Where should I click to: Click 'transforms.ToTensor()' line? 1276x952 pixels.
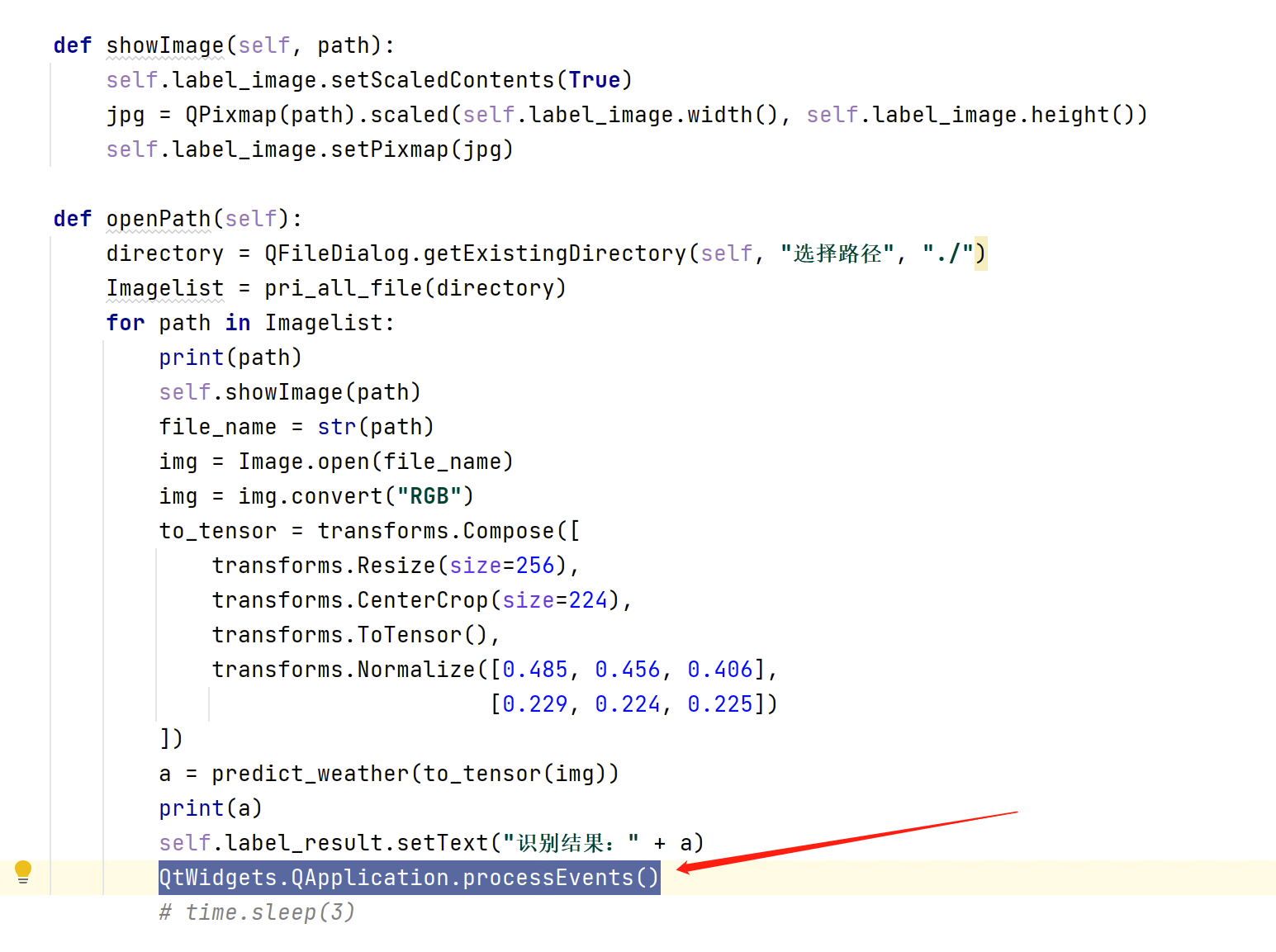[356, 635]
